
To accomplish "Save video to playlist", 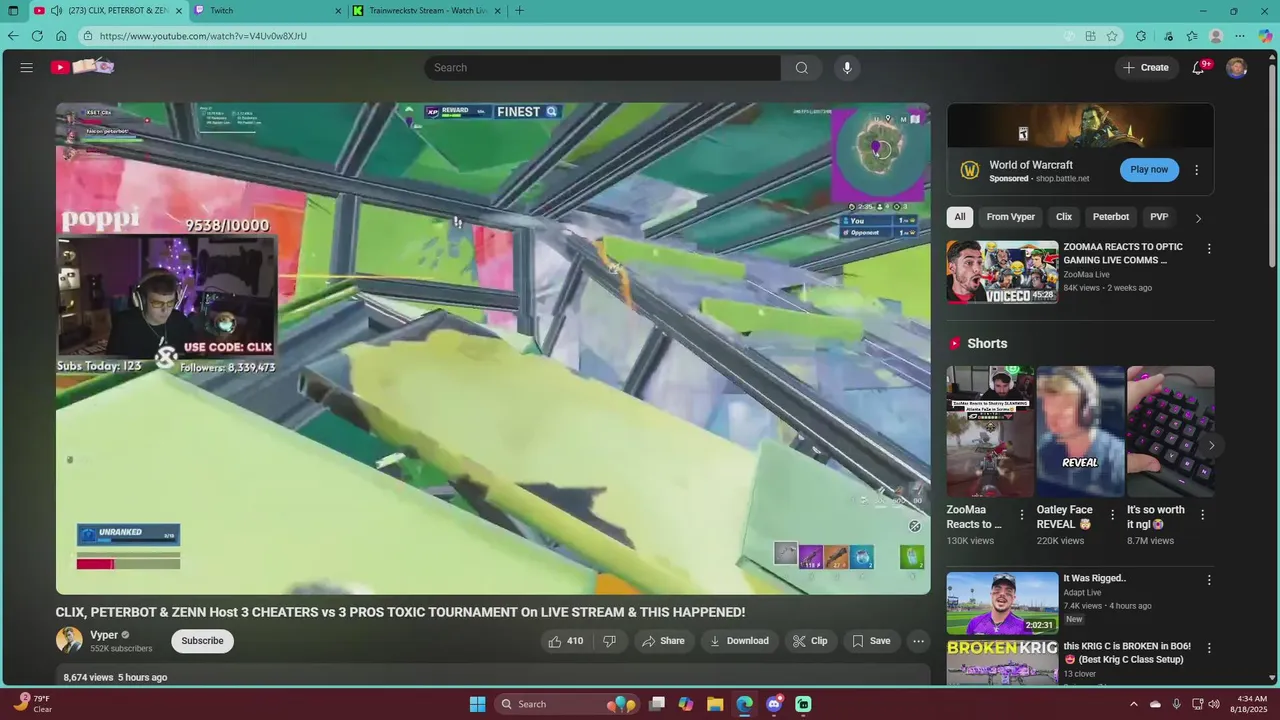I will pyautogui.click(x=870, y=641).
